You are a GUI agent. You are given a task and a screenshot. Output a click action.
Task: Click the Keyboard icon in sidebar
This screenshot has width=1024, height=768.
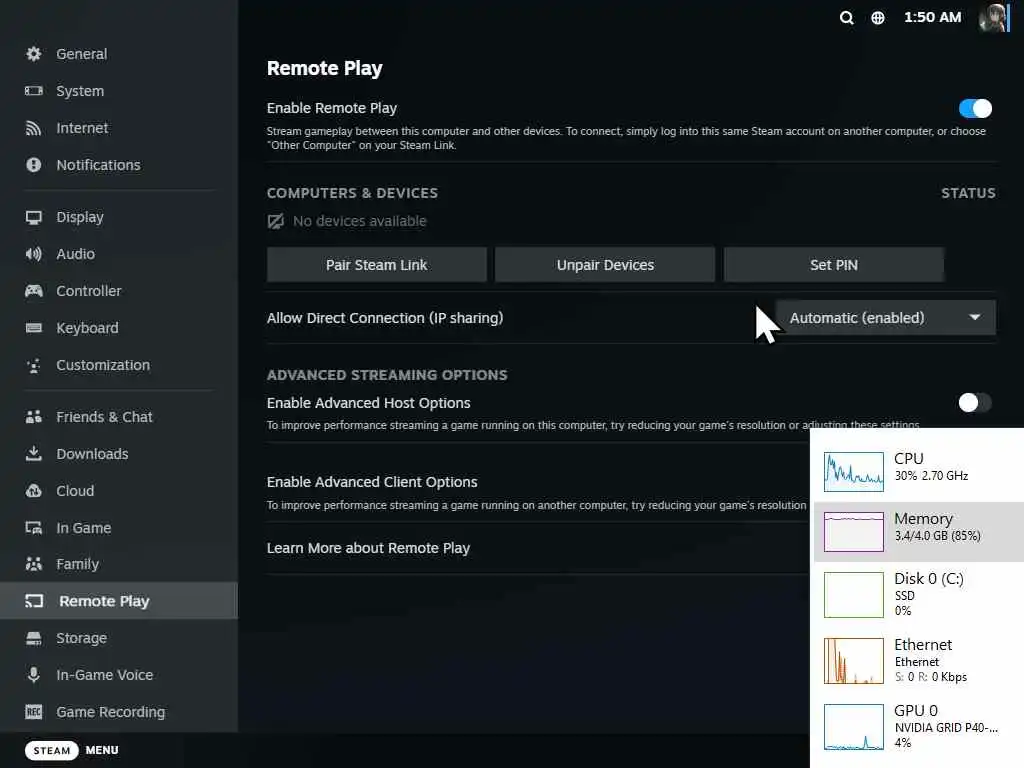coord(33,328)
